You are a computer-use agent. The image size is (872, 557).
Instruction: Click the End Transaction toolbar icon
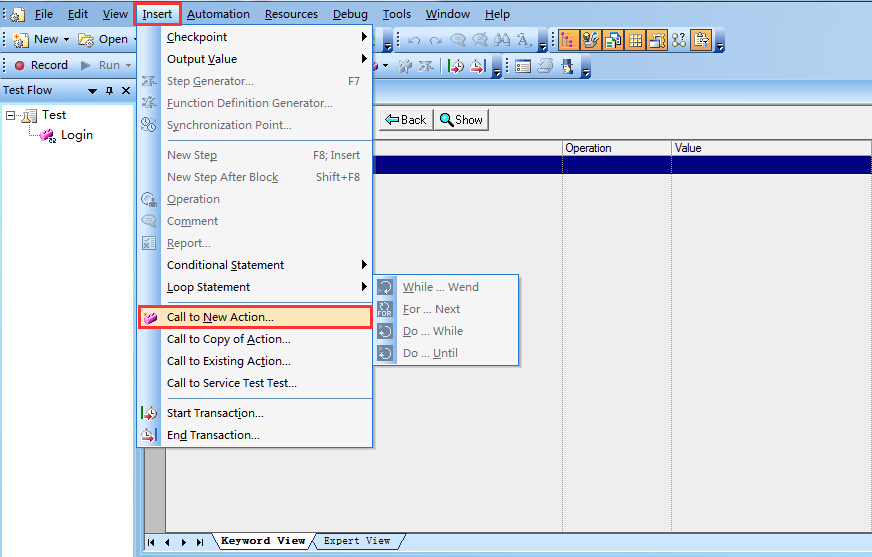478,67
